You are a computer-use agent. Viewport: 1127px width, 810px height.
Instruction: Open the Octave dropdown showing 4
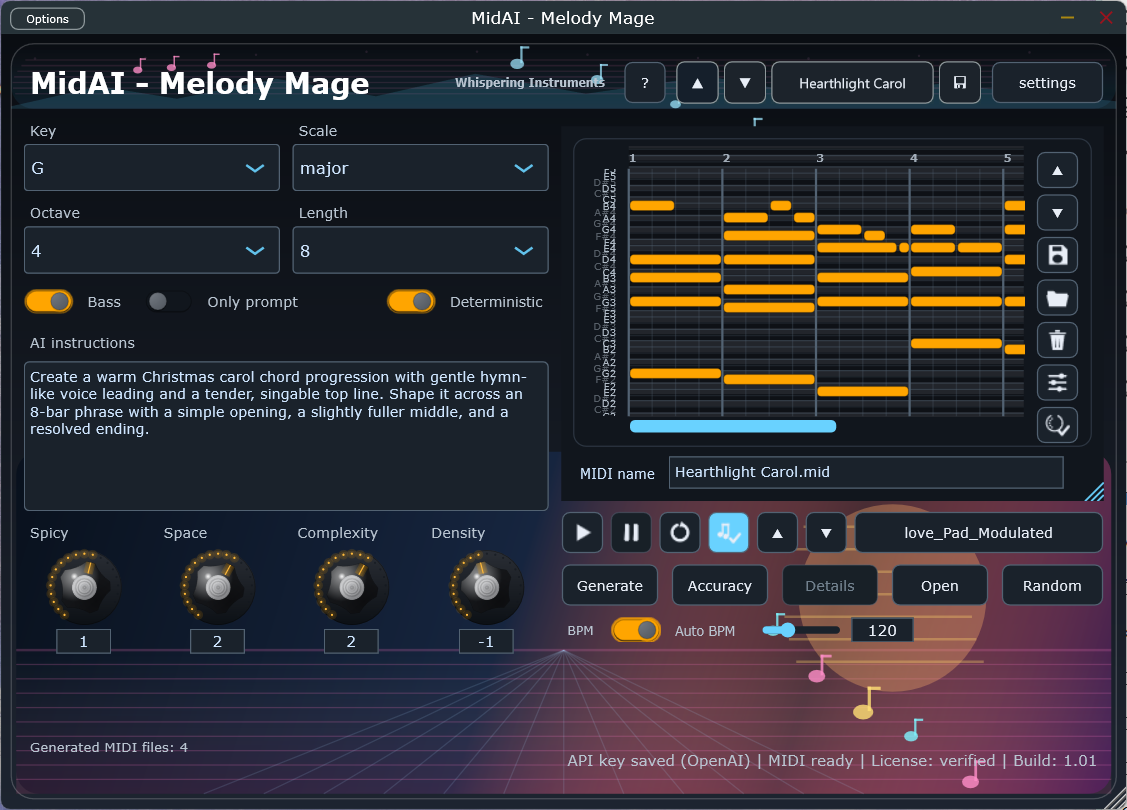(152, 250)
